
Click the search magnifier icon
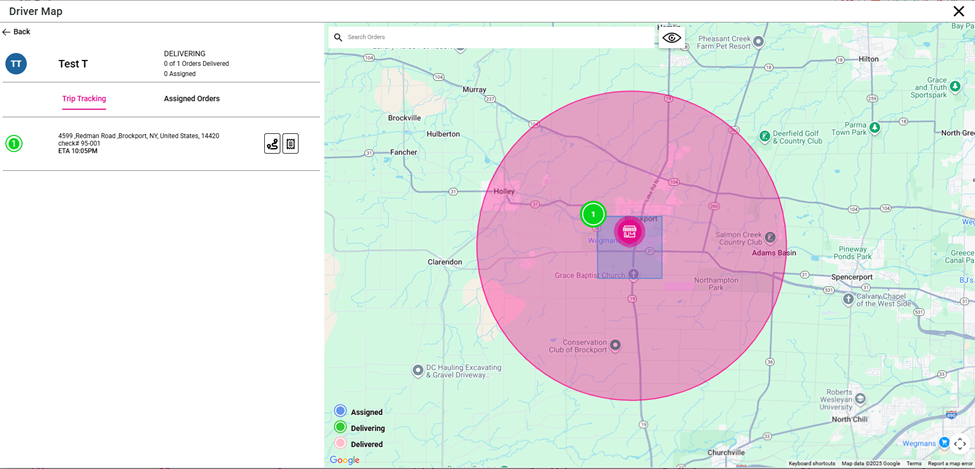tap(338, 37)
